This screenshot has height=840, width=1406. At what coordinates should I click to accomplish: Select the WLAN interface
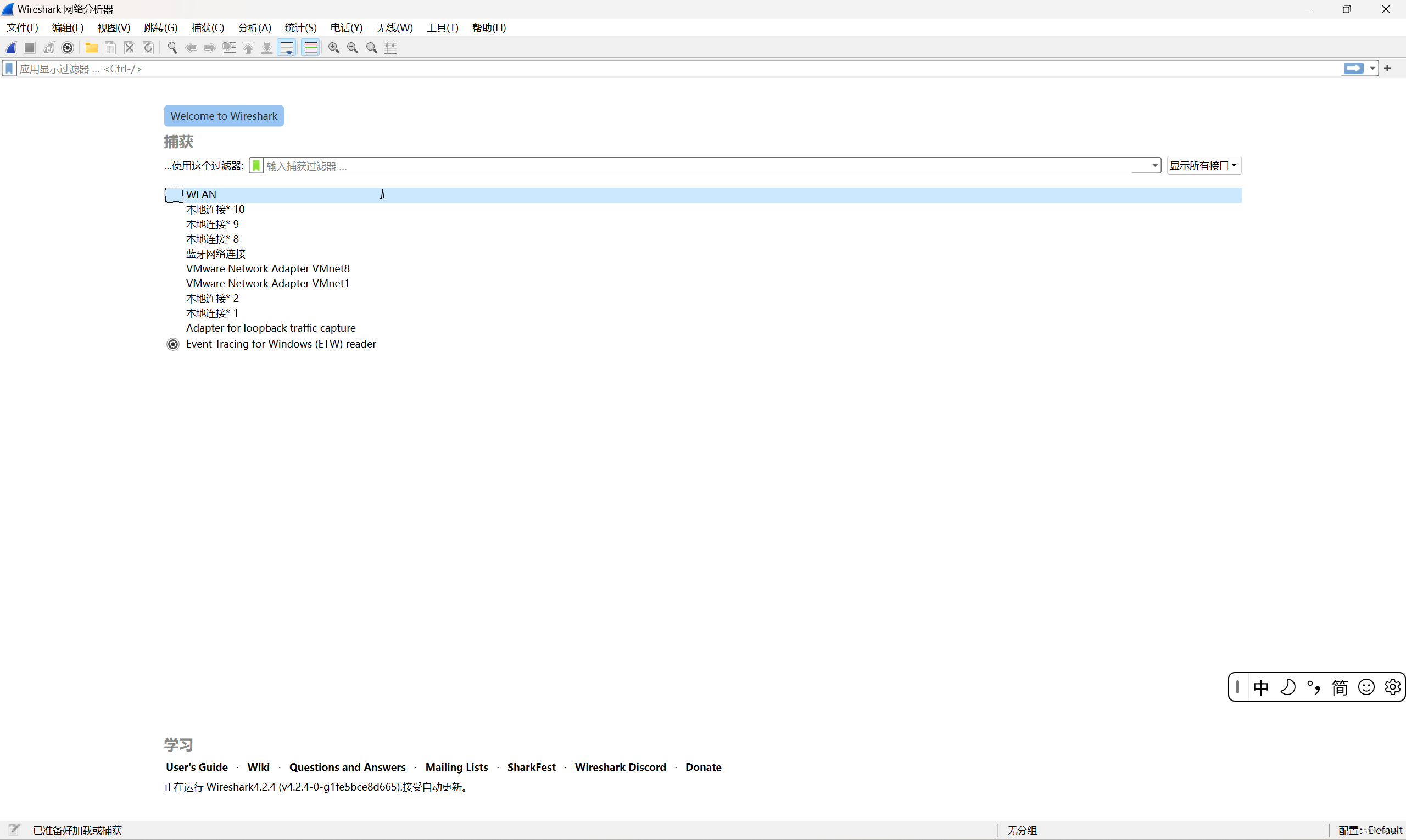pos(704,195)
